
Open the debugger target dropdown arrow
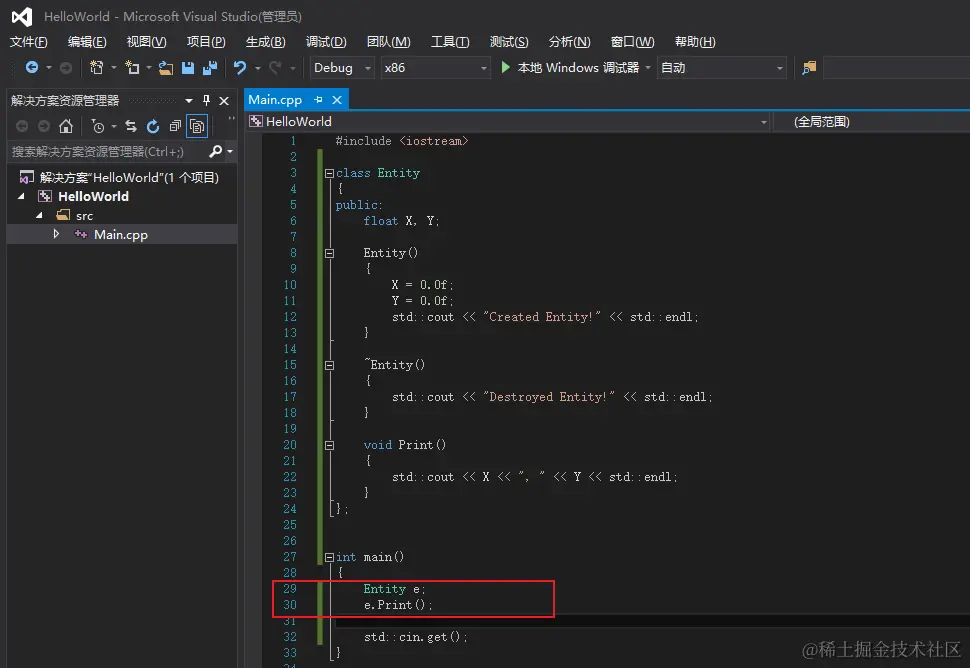point(648,67)
